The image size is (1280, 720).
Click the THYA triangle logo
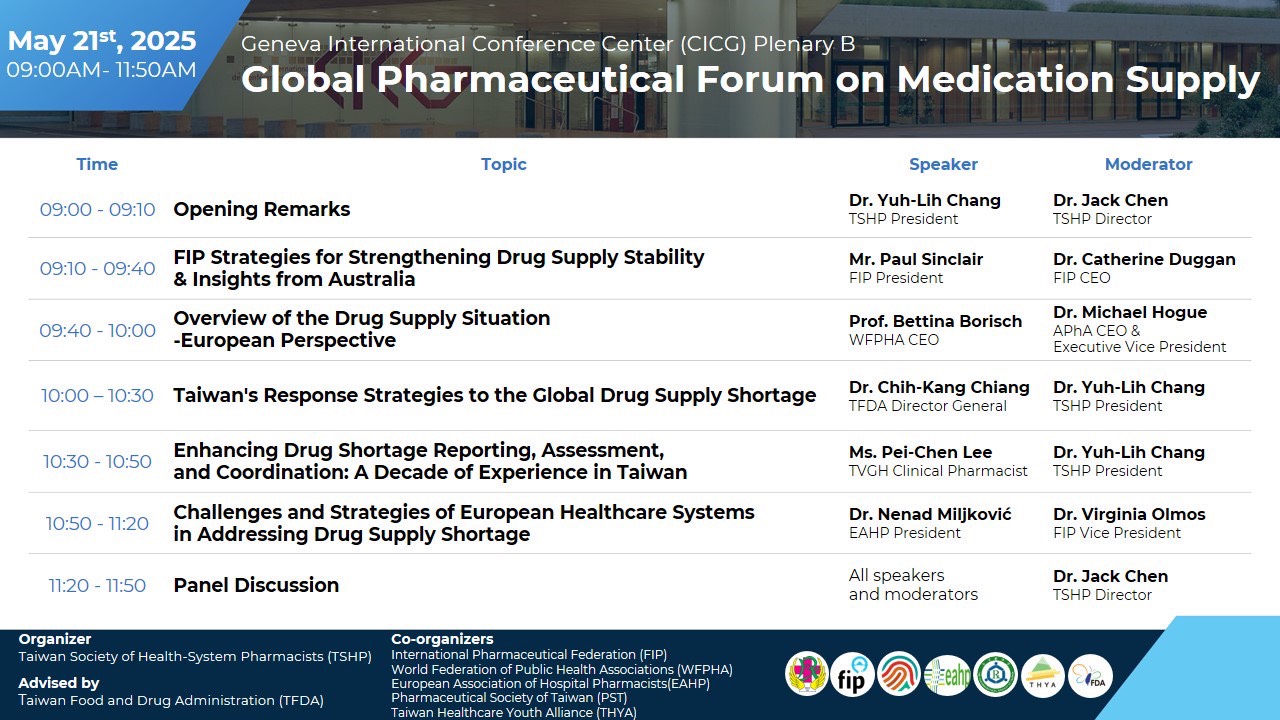pyautogui.click(x=1043, y=675)
